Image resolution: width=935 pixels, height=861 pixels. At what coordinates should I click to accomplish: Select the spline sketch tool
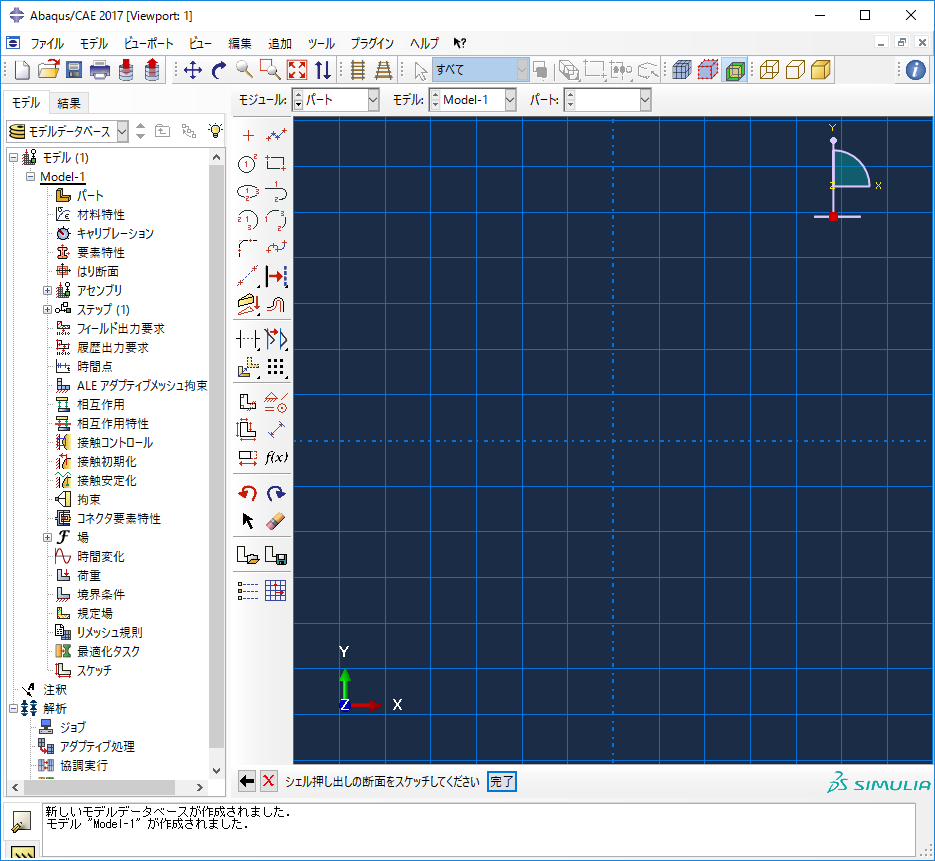pos(275,248)
